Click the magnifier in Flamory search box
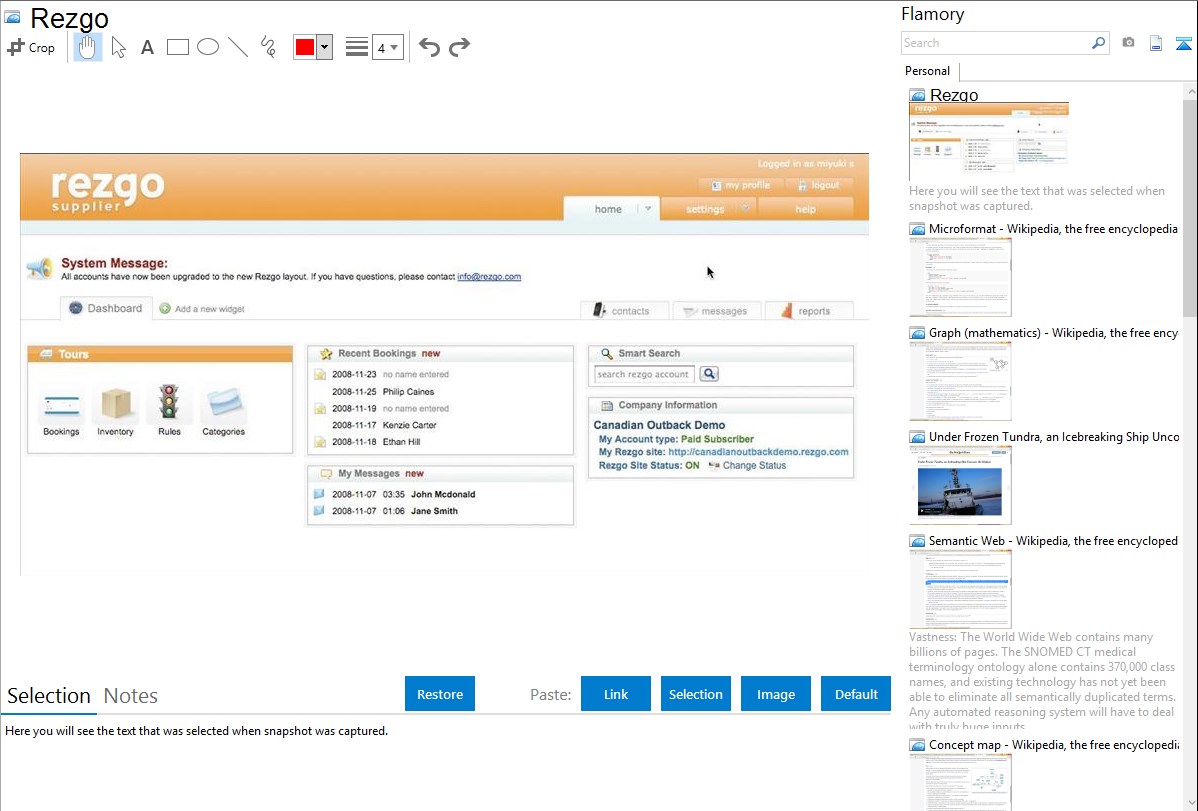 click(x=1098, y=43)
